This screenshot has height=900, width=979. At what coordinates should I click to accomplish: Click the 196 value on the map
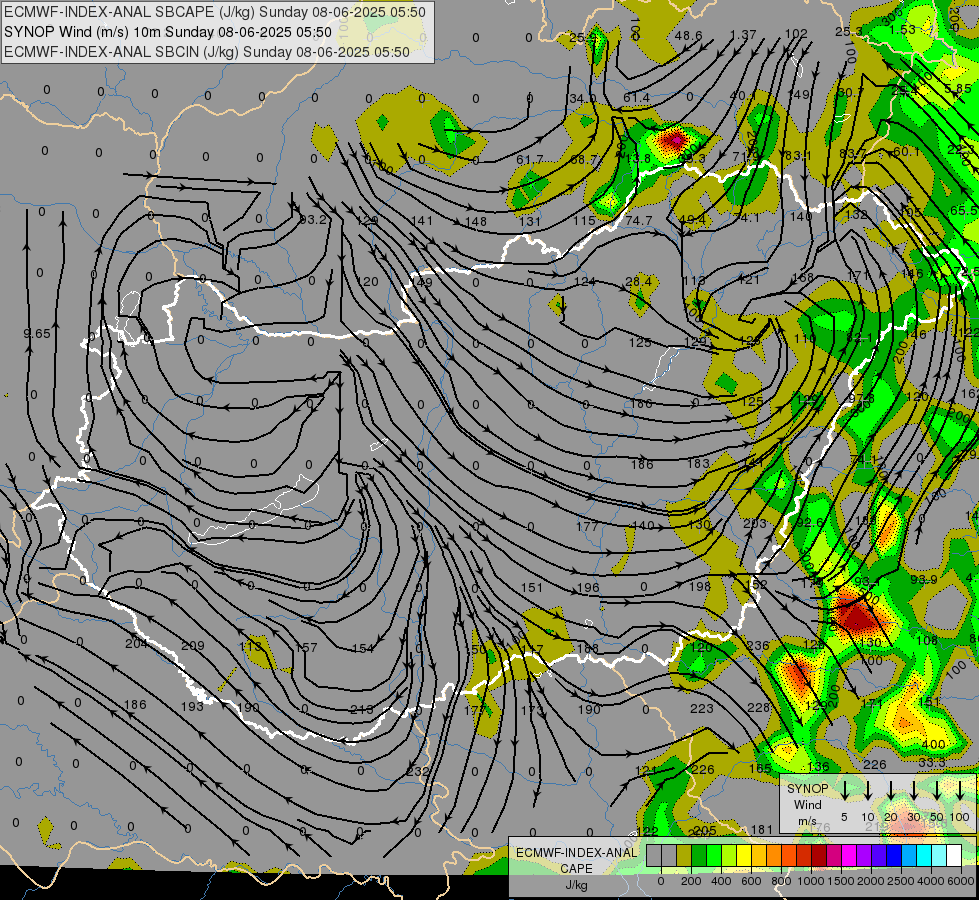click(588, 587)
